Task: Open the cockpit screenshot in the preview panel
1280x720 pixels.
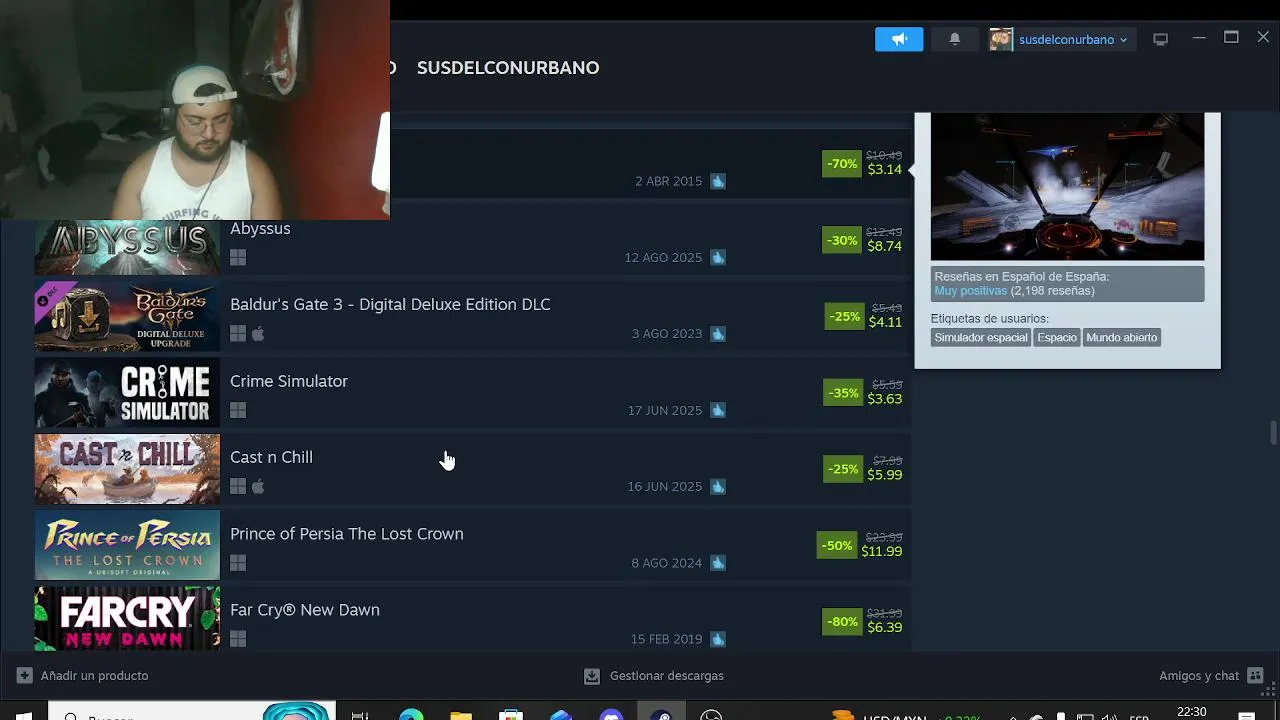Action: pyautogui.click(x=1067, y=186)
